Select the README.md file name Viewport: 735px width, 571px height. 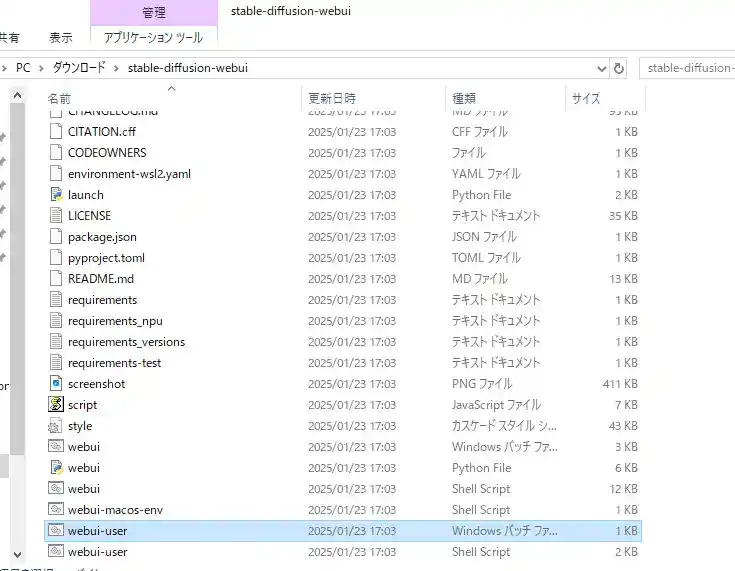click(x=101, y=279)
